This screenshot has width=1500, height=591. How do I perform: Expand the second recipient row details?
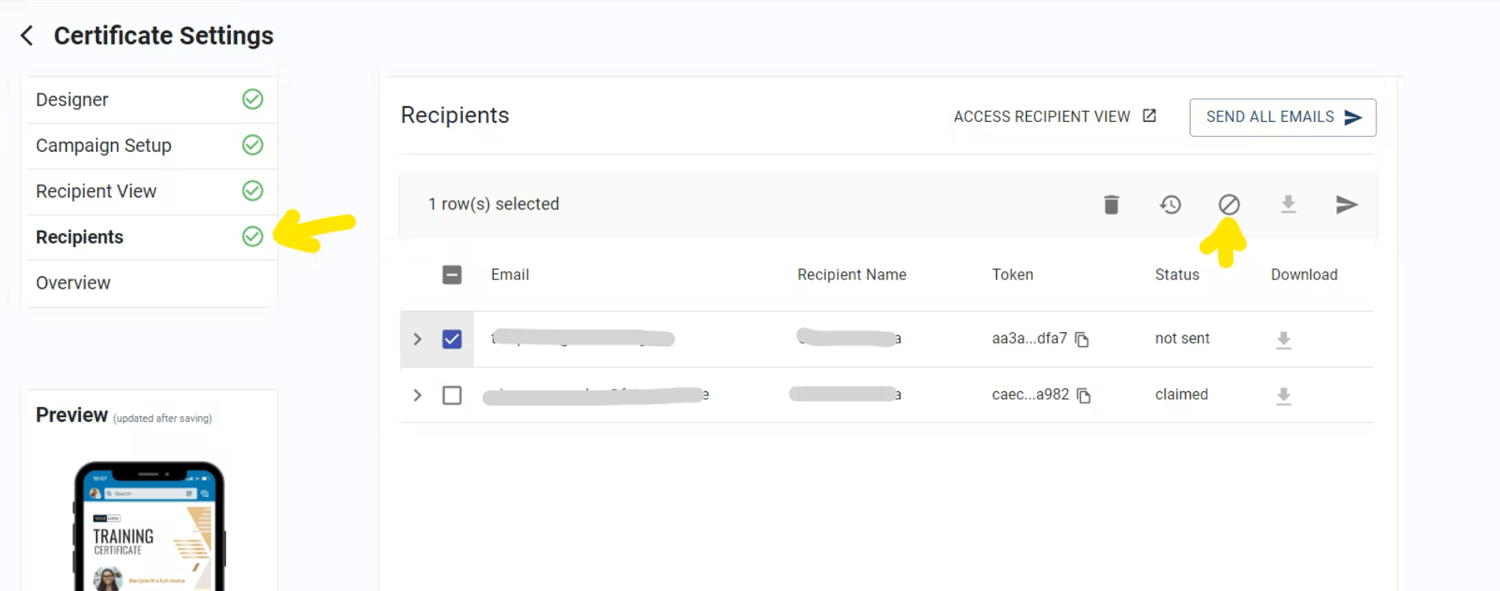pos(418,395)
